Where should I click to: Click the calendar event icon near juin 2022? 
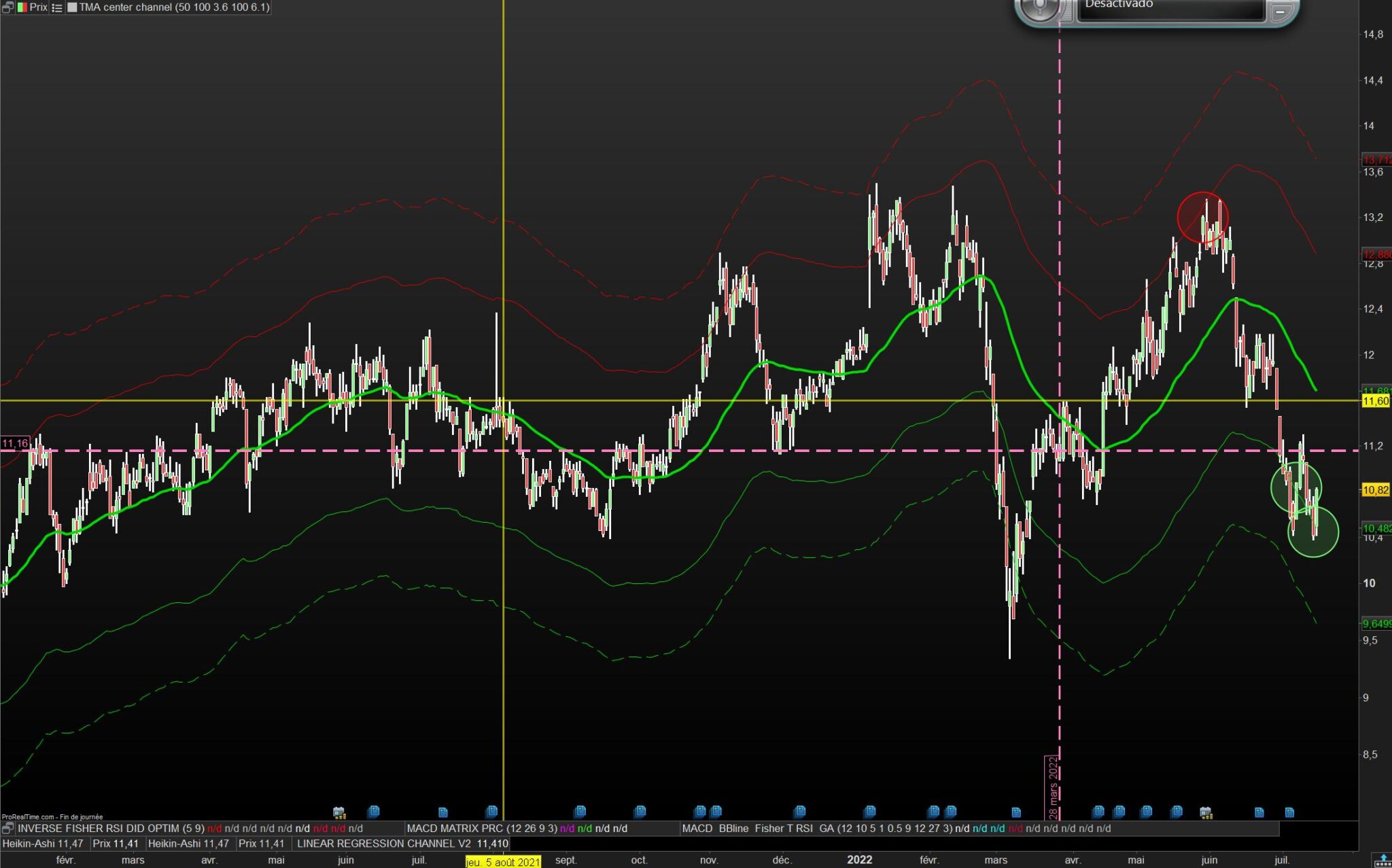[1205, 812]
